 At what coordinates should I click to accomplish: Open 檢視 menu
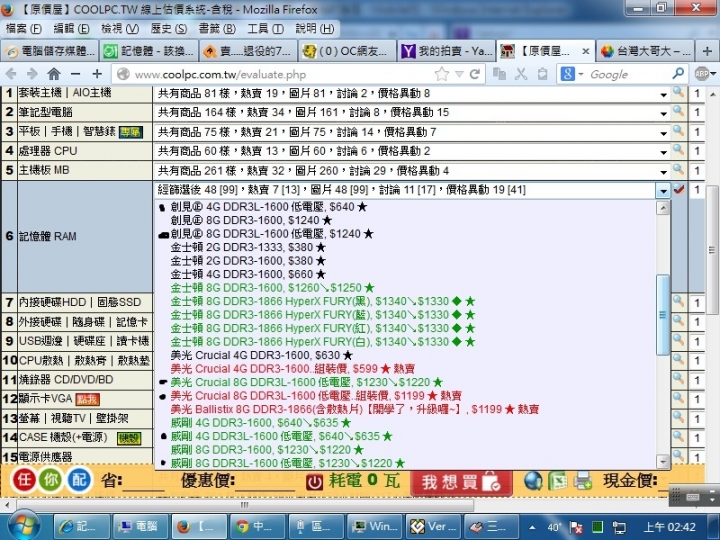[x=119, y=28]
